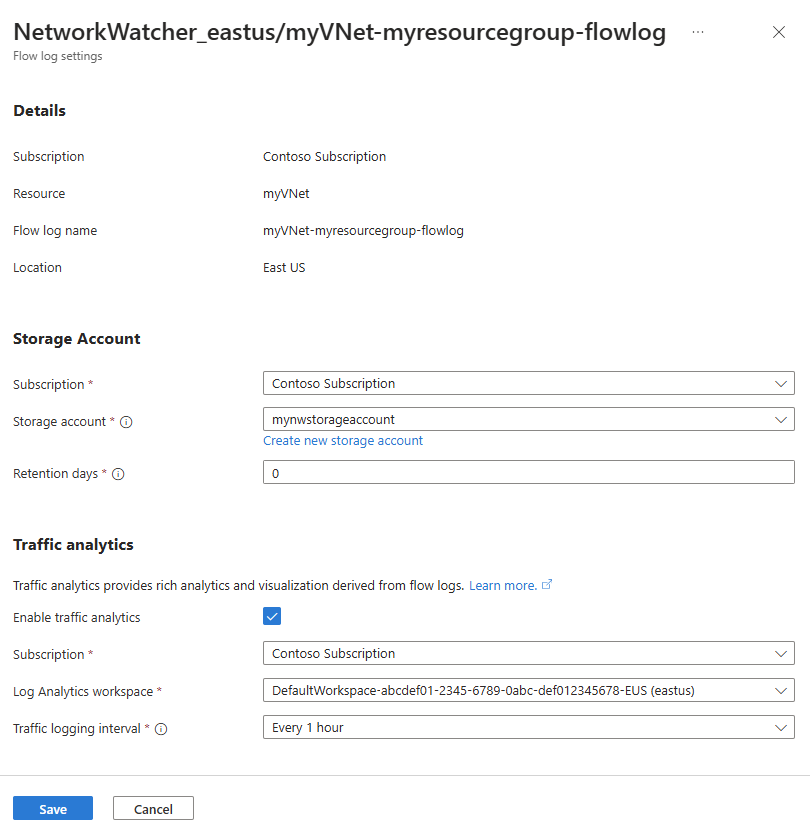Open the Contoso Subscription dropdown under Storage Account
Screen dimensions: 810x834
tap(528, 383)
